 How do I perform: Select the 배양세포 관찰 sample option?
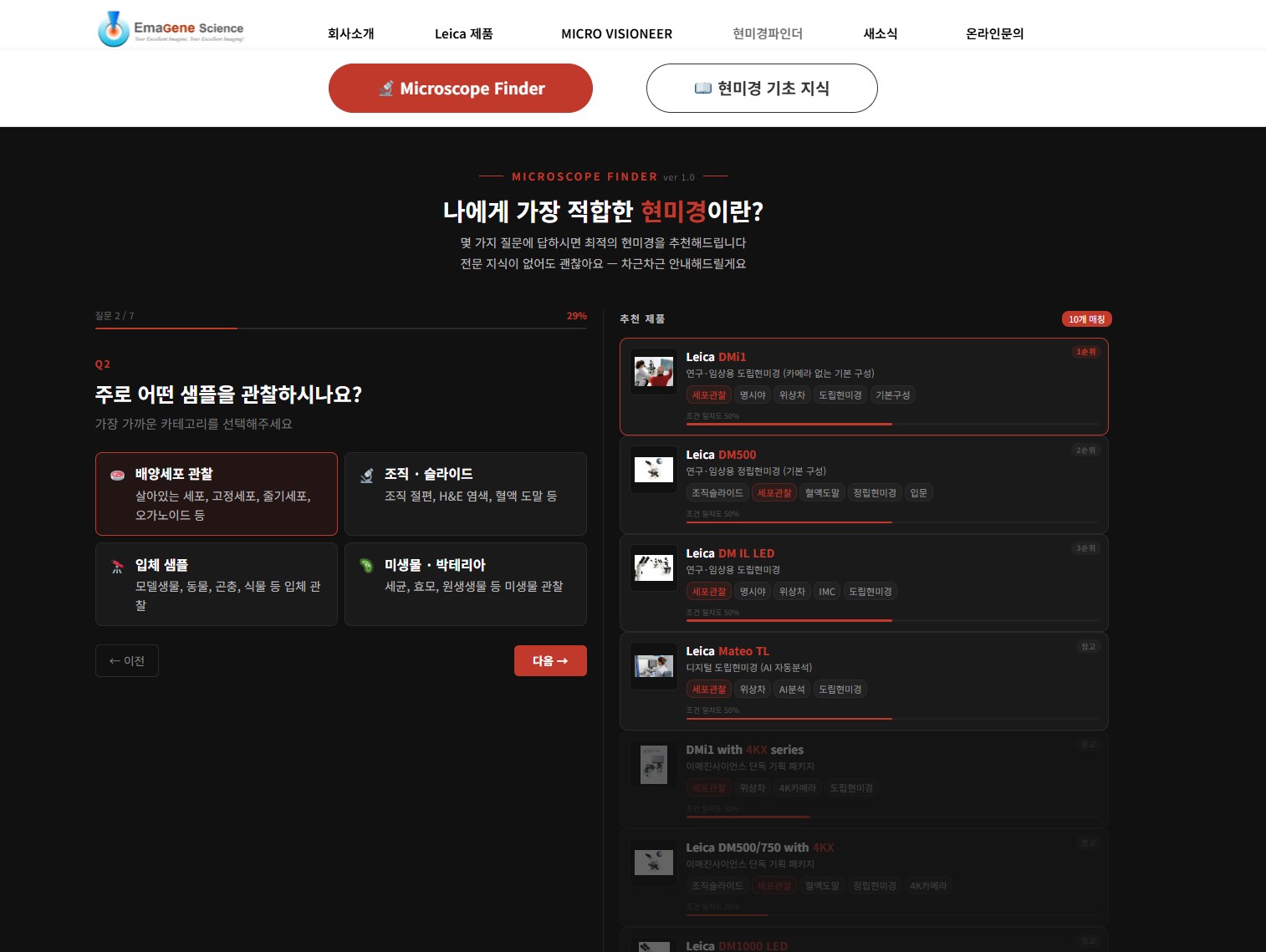click(x=217, y=494)
